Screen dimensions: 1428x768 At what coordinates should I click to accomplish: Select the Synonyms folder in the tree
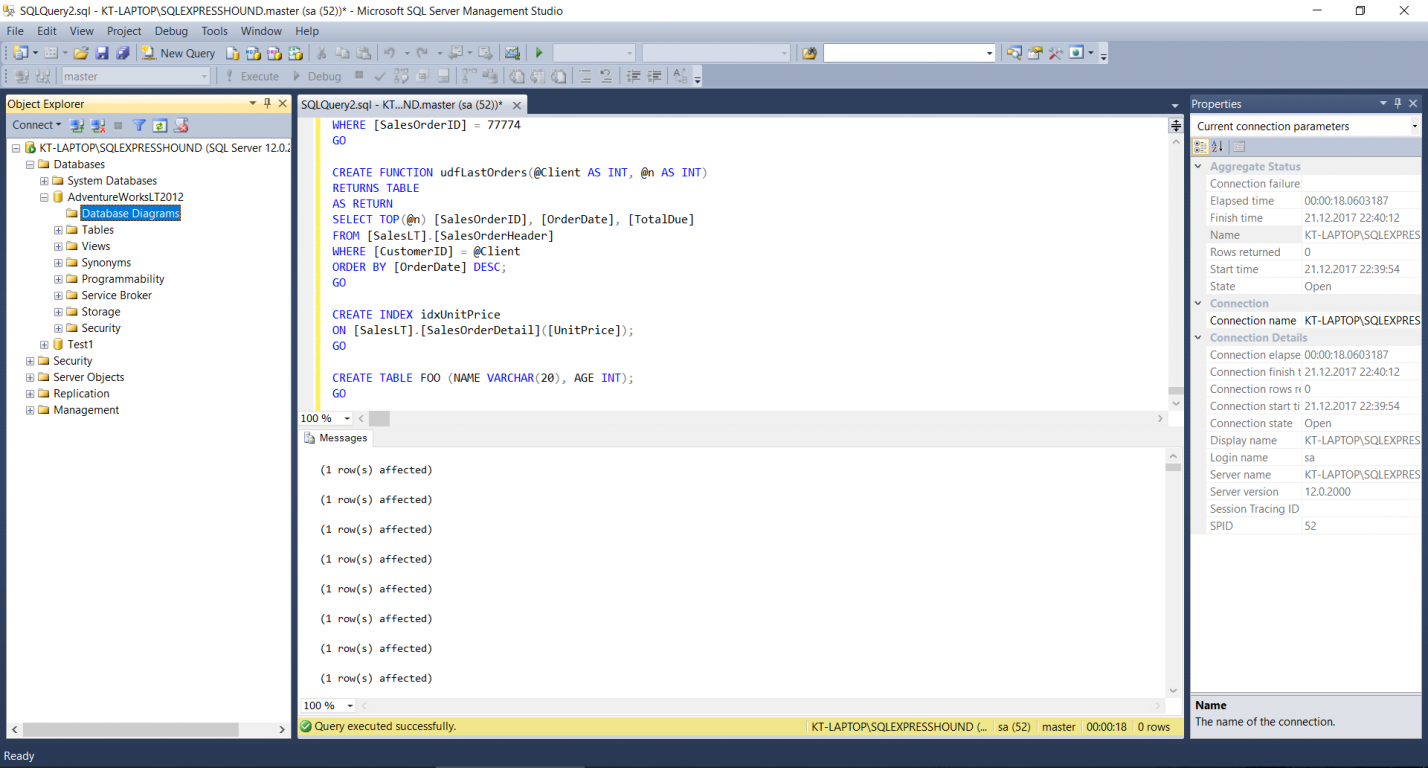(x=106, y=262)
